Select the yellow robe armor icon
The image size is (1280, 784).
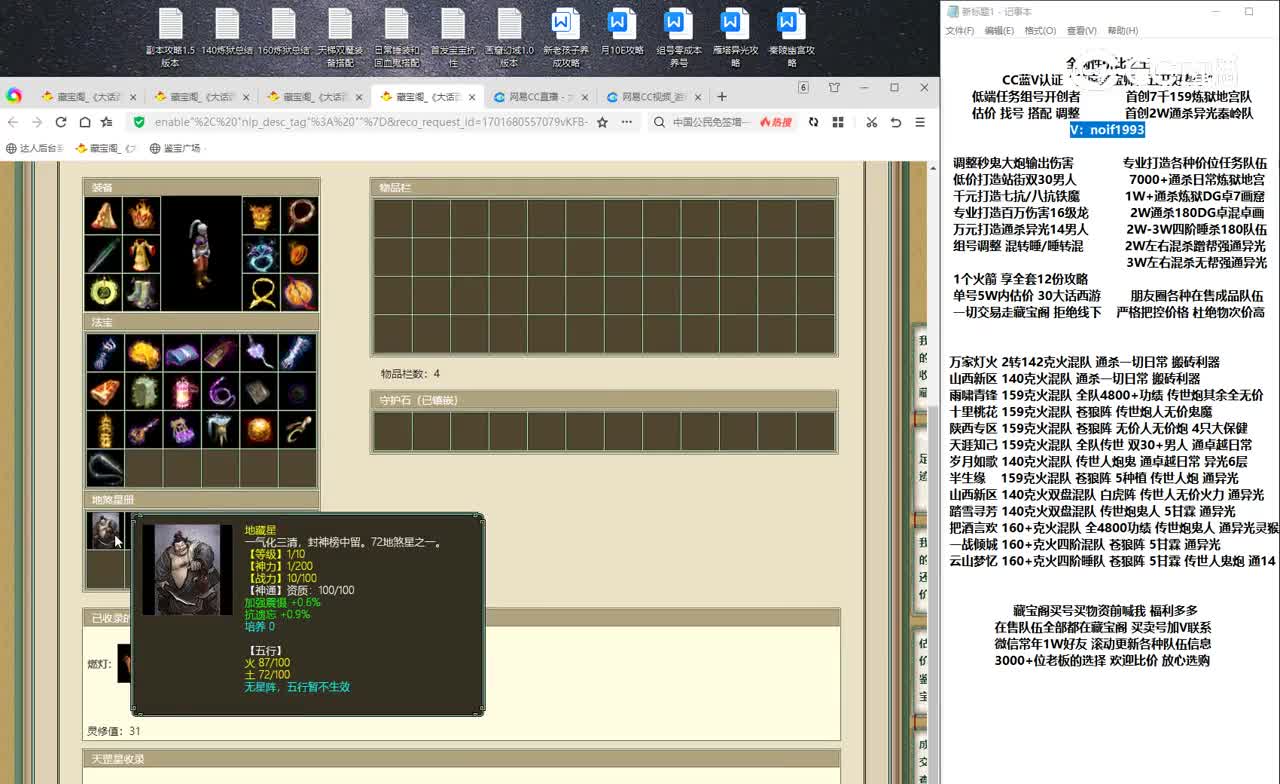pyautogui.click(x=142, y=254)
